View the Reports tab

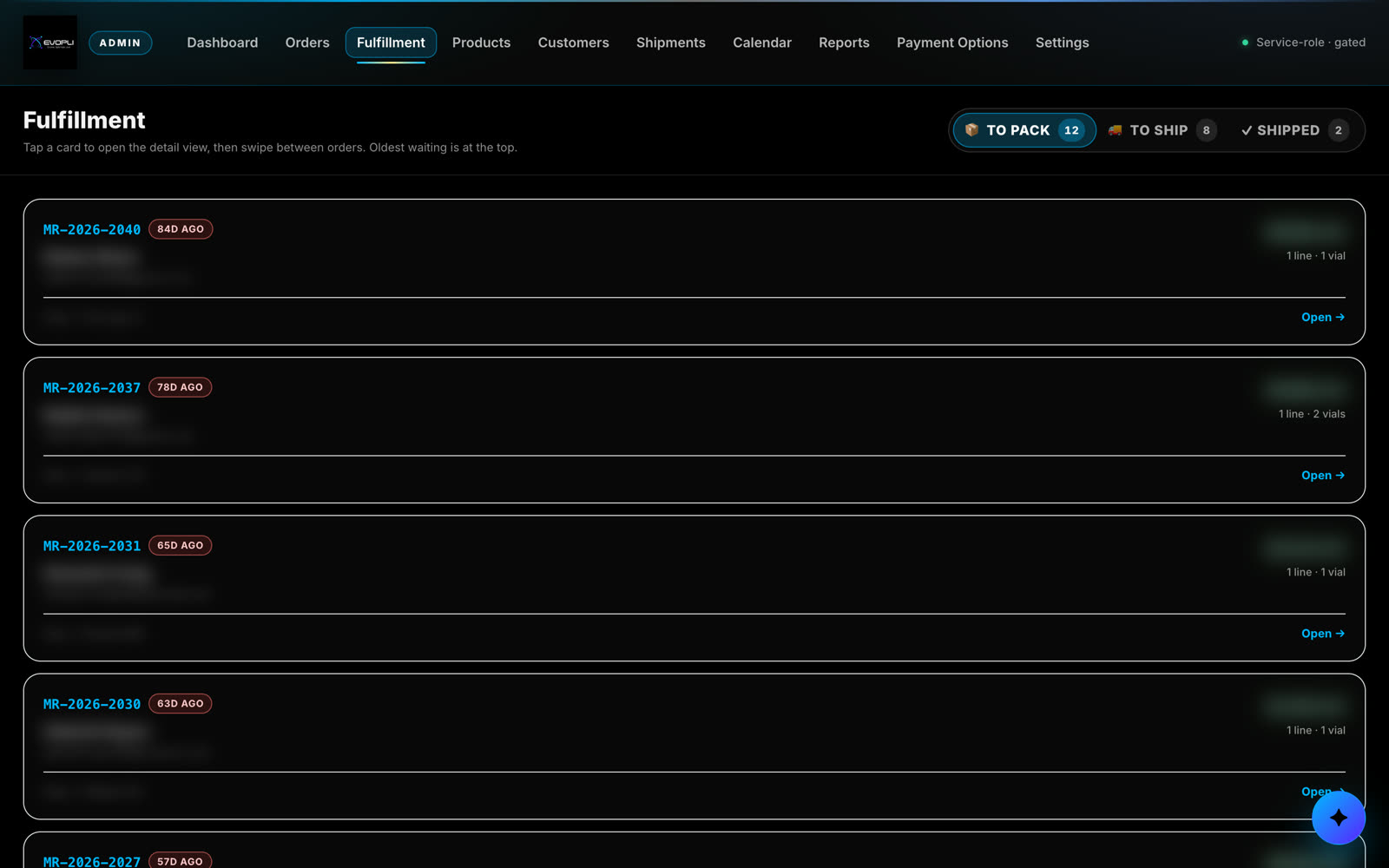pos(844,43)
